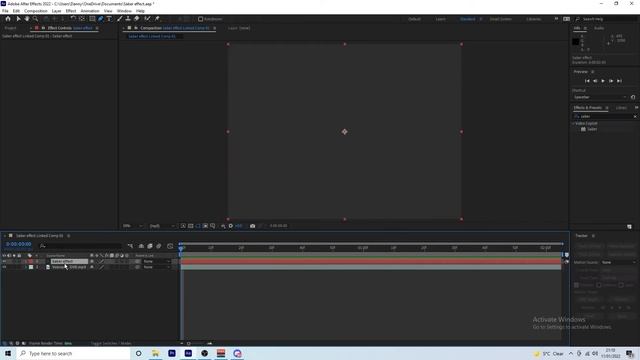The height and width of the screenshot is (360, 640).
Task: Open the Layer menu
Action: [x=56, y=11]
